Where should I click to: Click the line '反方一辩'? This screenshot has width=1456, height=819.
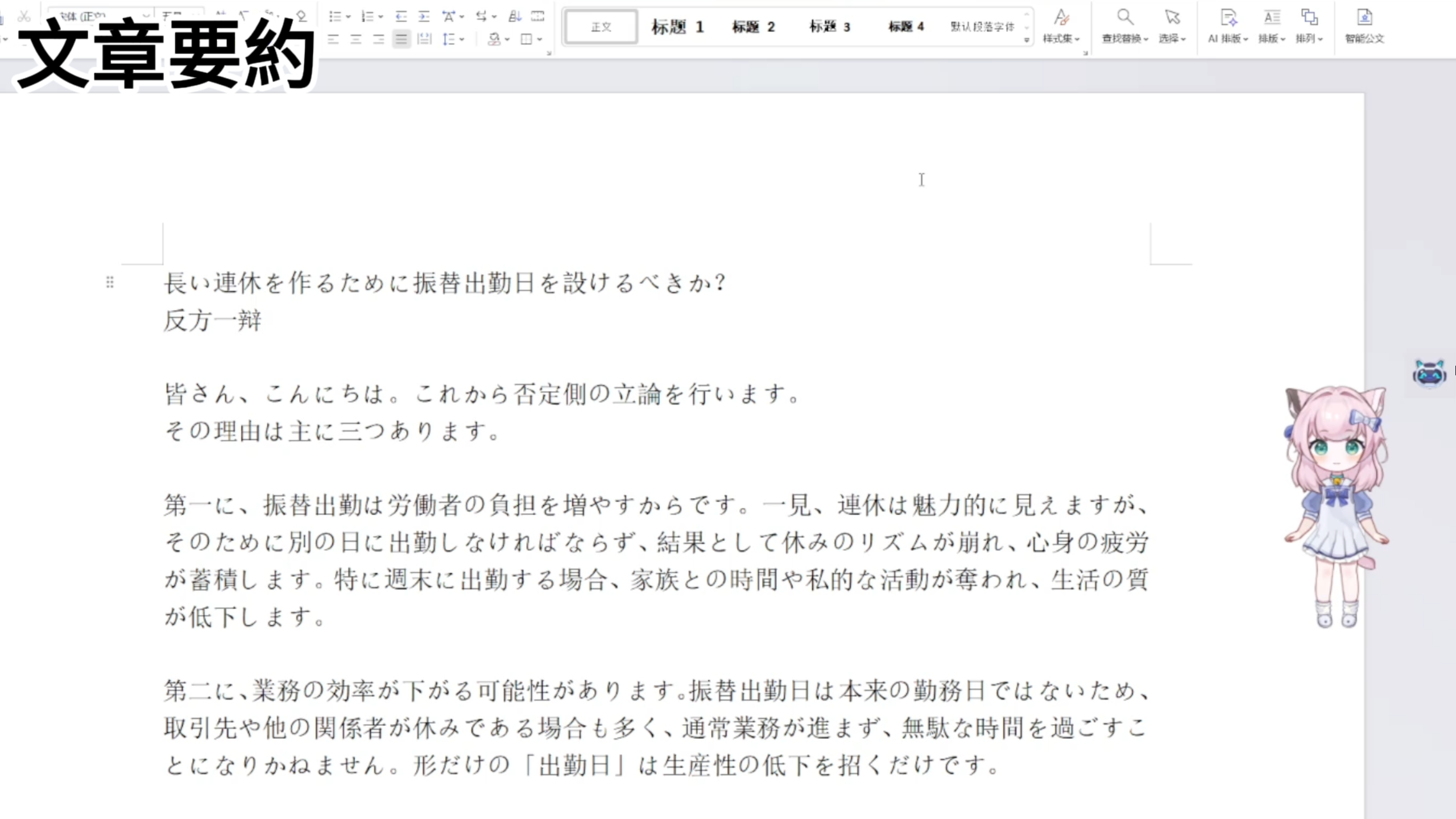(213, 320)
